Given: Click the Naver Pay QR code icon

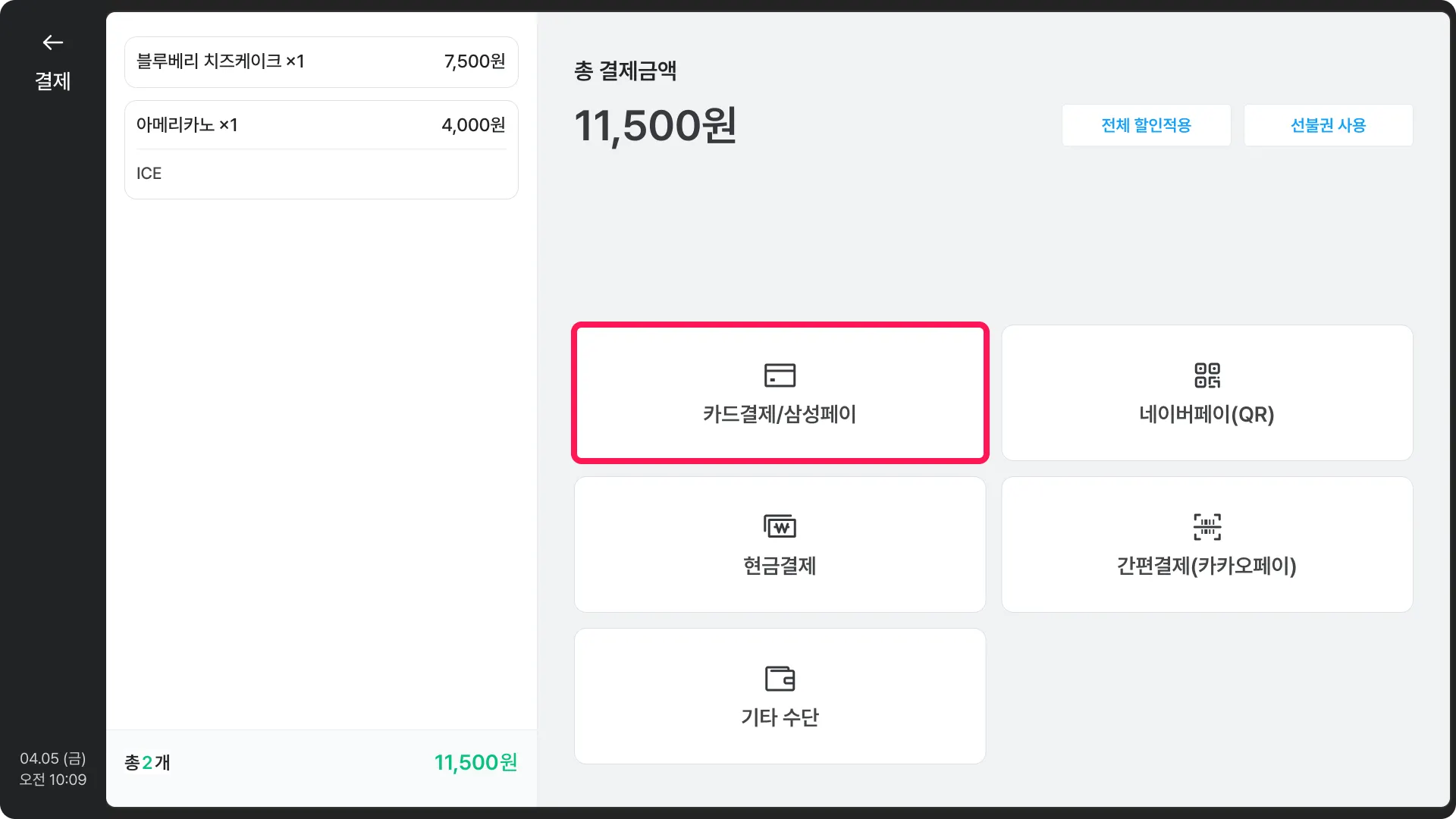Looking at the screenshot, I should click(x=1207, y=375).
